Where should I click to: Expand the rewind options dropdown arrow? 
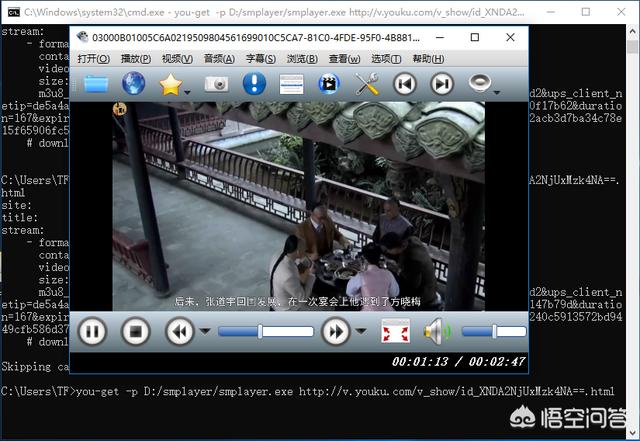coord(205,331)
